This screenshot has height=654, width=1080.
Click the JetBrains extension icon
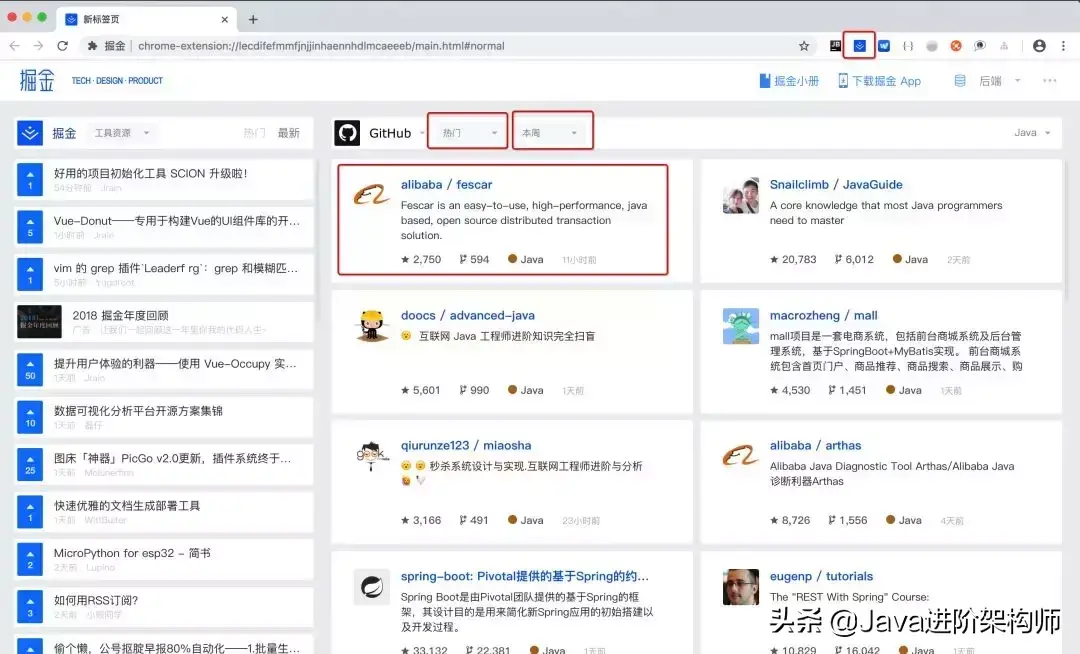point(835,46)
